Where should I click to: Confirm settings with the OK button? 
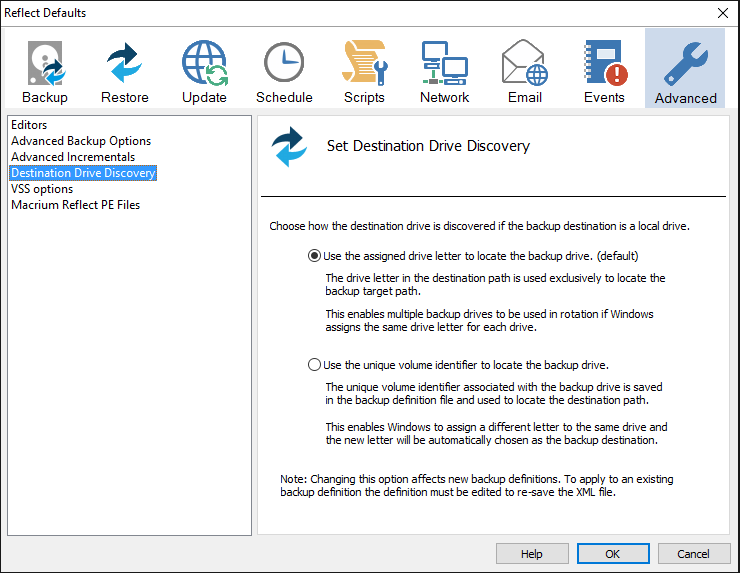(613, 554)
